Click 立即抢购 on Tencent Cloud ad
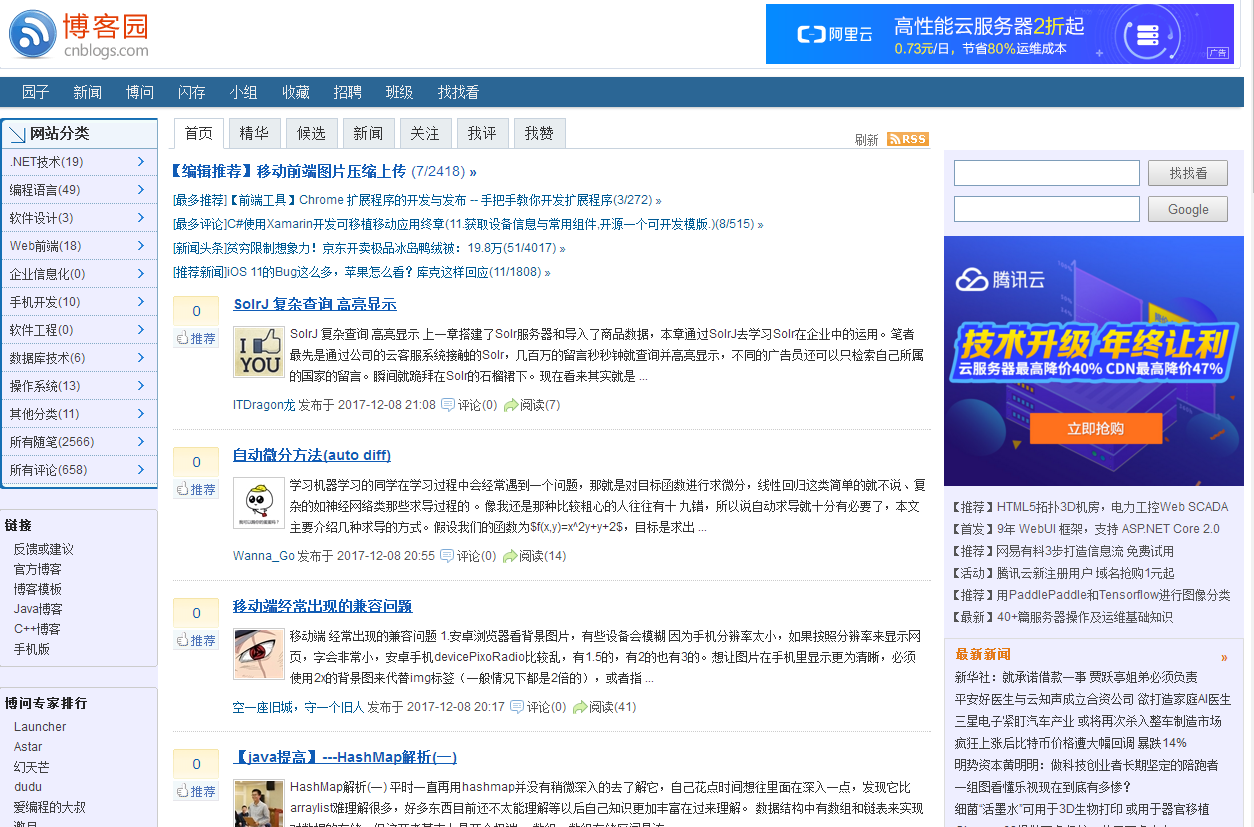The height and width of the screenshot is (827, 1254). 1095,428
